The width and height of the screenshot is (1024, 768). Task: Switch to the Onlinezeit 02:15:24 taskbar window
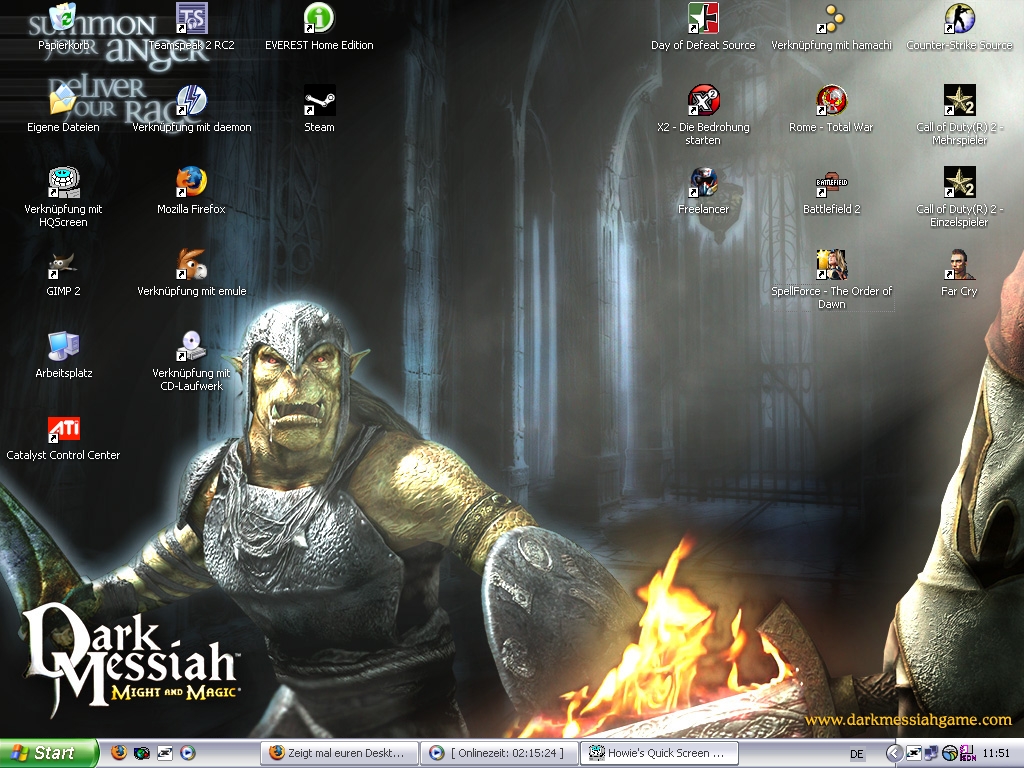[x=500, y=753]
